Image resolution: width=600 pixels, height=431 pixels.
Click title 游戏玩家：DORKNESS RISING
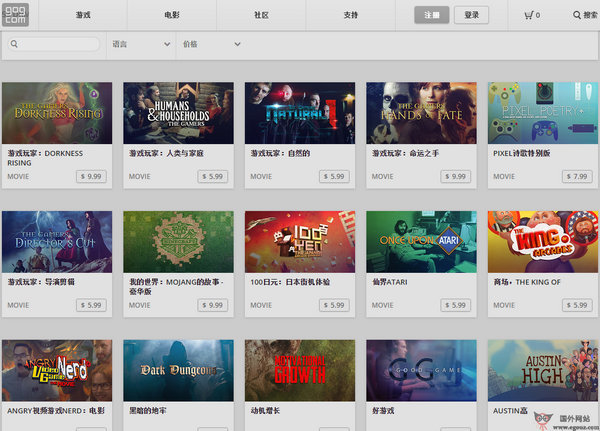pos(45,158)
